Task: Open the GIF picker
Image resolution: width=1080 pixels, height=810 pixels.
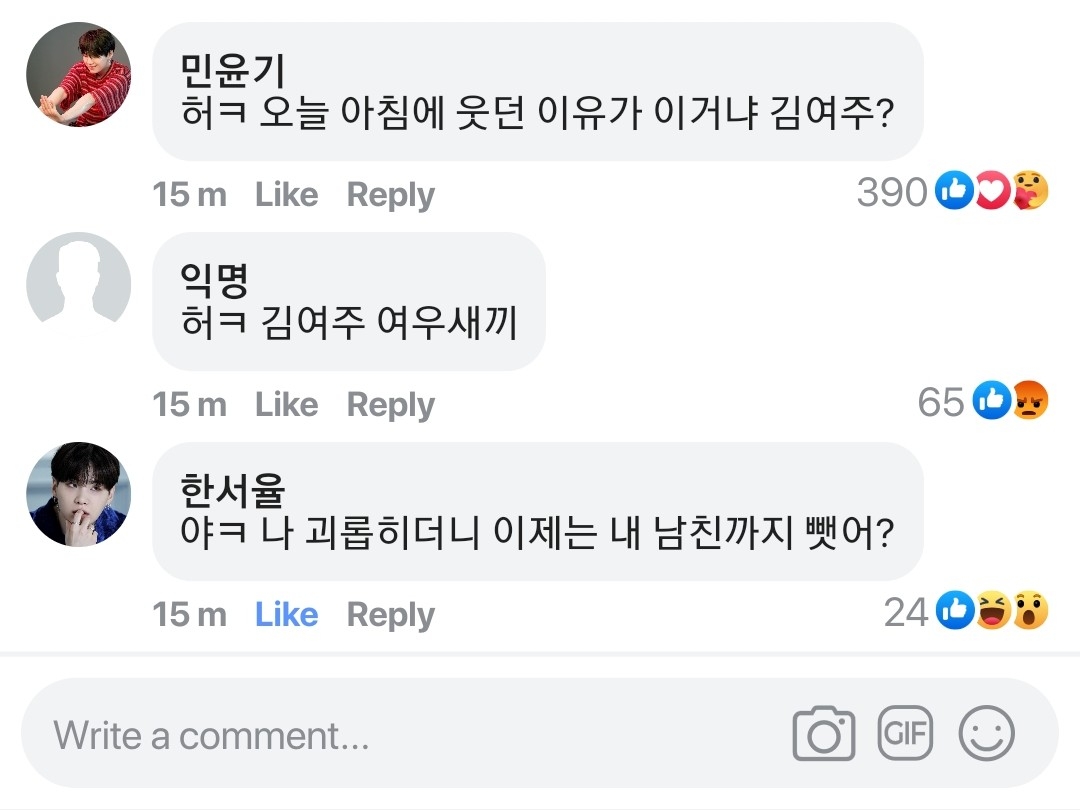Action: pyautogui.click(x=904, y=733)
